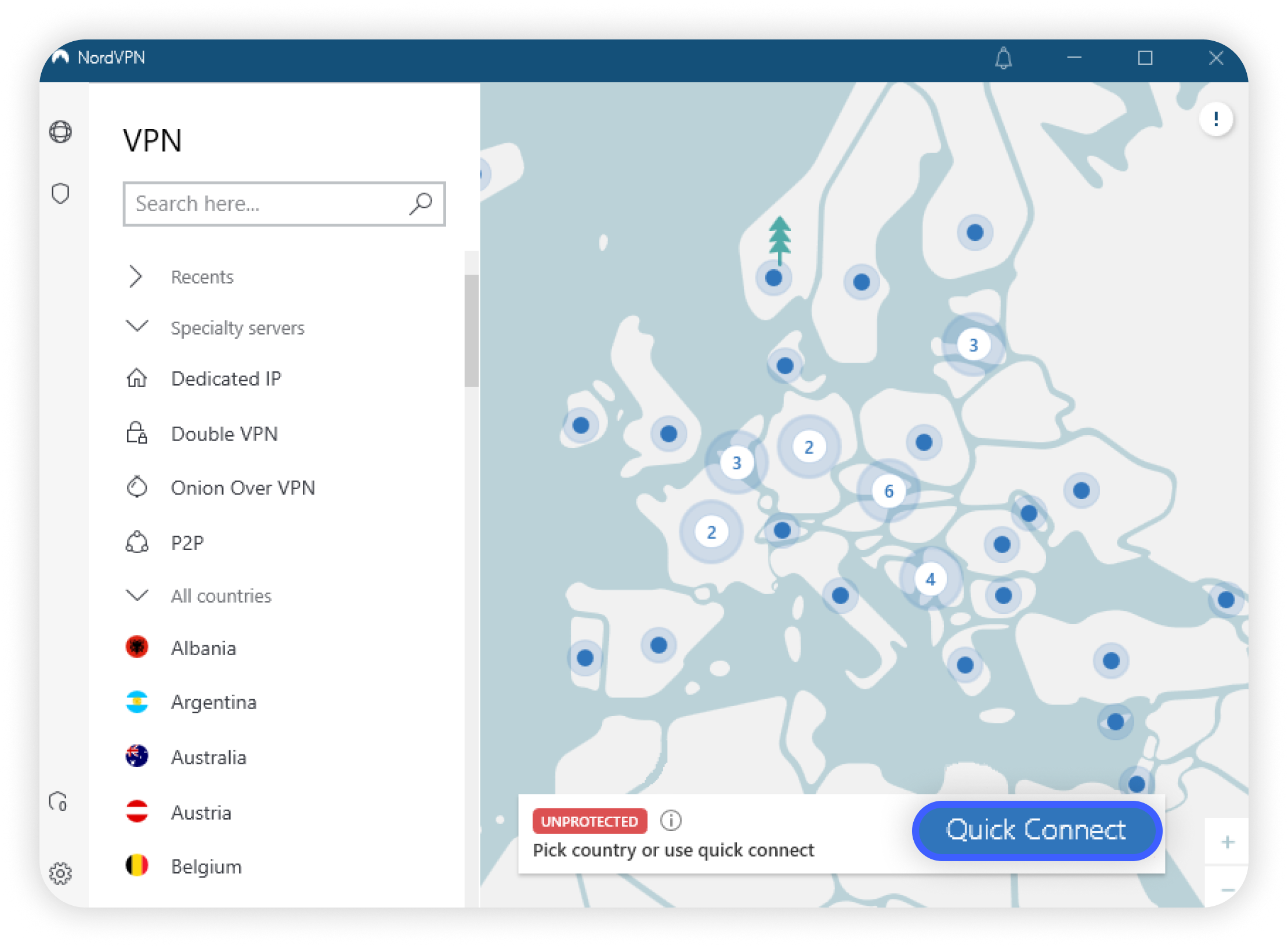Click the exclamation alert icon on map
This screenshot has height=947, width=1288.
click(1215, 119)
